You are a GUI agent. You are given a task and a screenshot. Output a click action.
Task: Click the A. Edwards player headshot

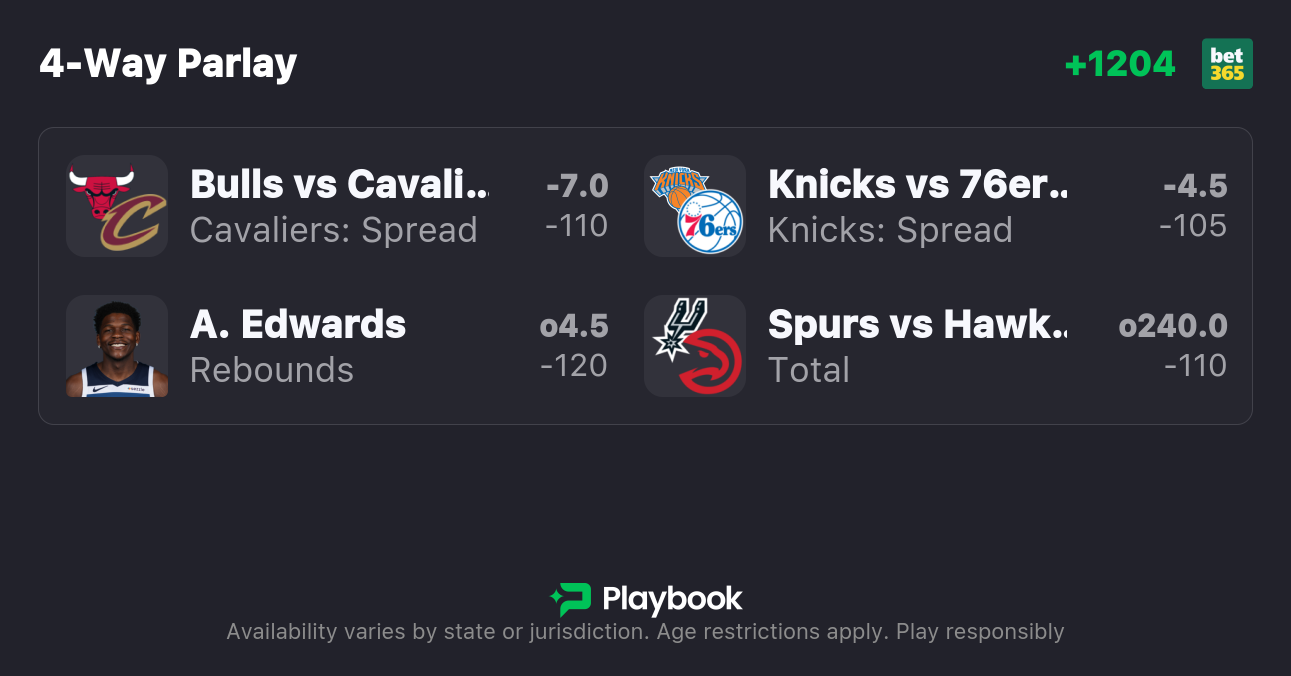tap(117, 346)
